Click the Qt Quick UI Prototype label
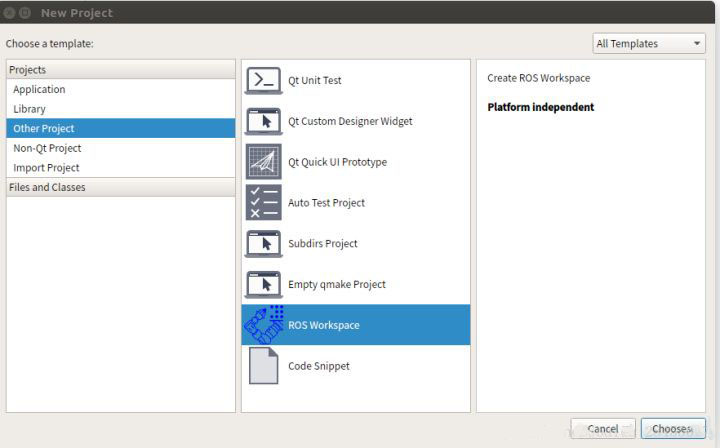 [x=337, y=162]
